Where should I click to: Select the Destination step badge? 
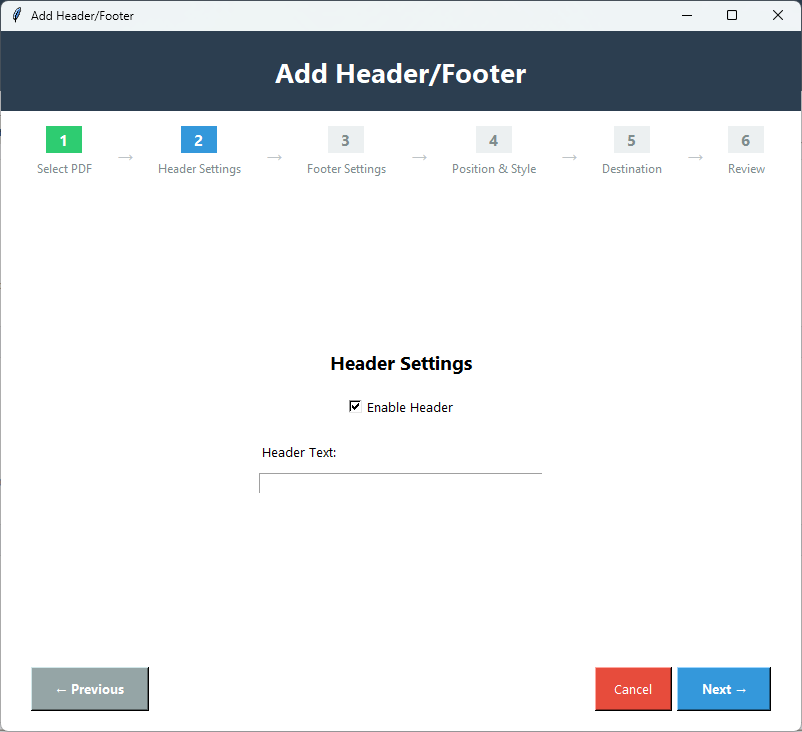coord(631,140)
